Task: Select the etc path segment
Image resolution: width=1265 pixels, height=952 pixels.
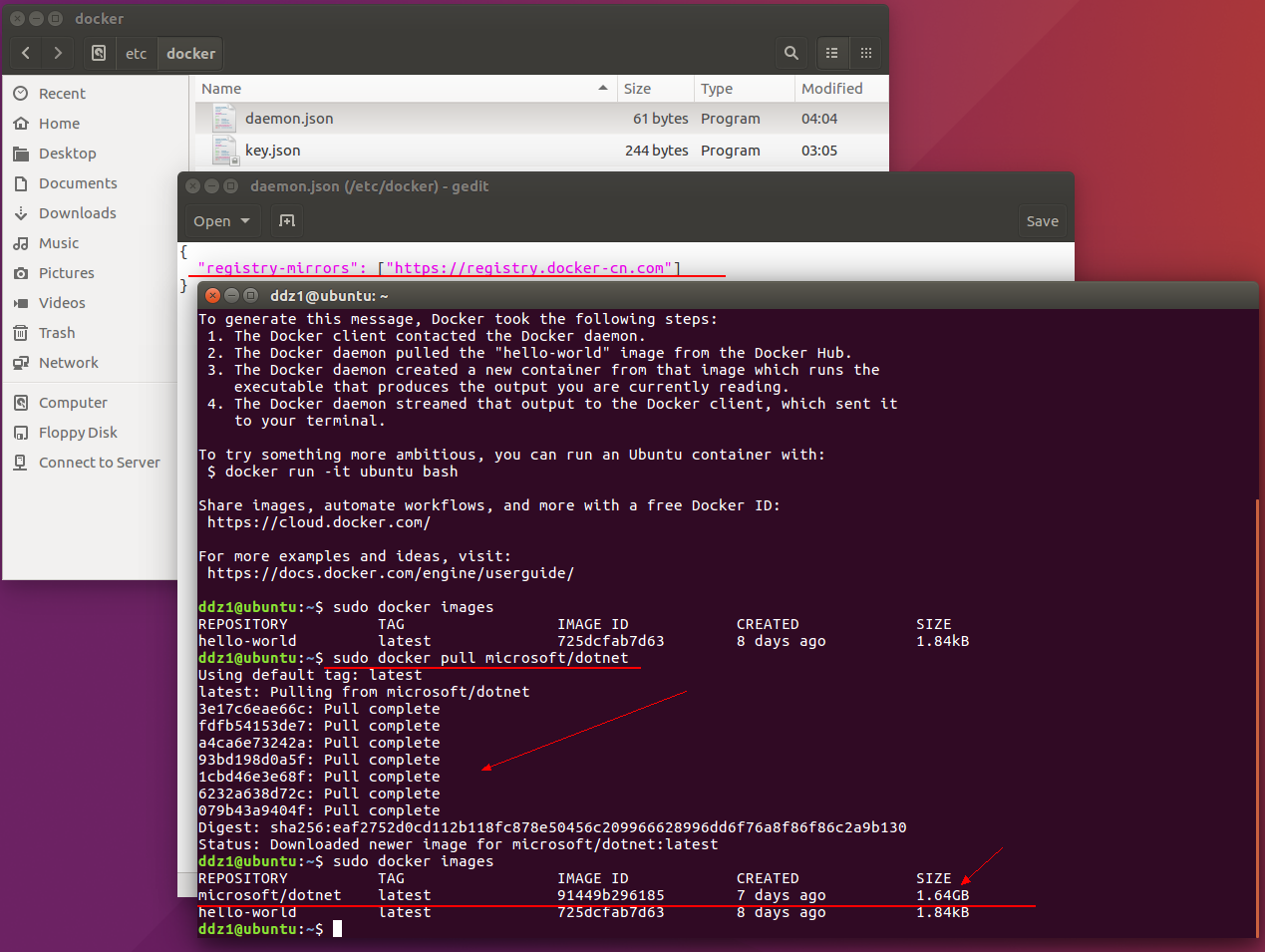Action: tap(137, 53)
